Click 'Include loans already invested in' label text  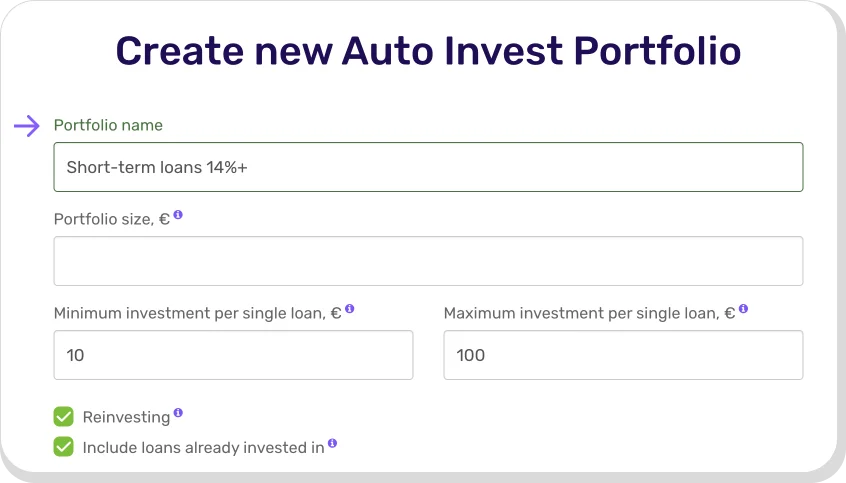[203, 447]
